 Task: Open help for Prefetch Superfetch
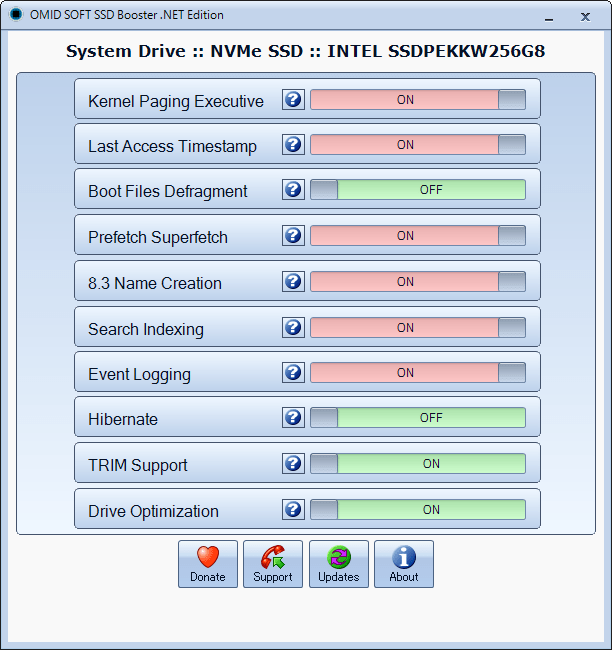[293, 236]
